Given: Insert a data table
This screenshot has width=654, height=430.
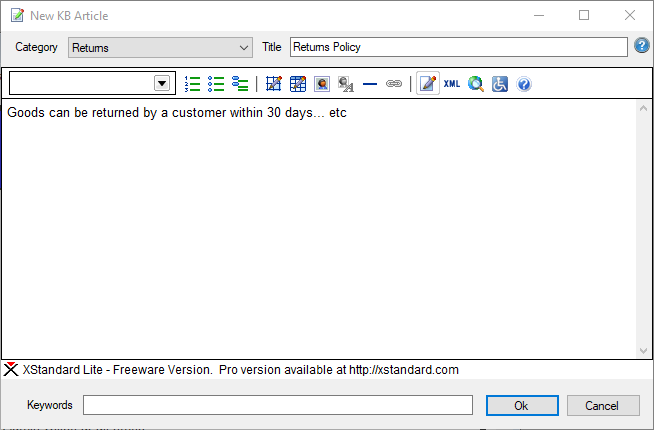Looking at the screenshot, I should (298, 84).
